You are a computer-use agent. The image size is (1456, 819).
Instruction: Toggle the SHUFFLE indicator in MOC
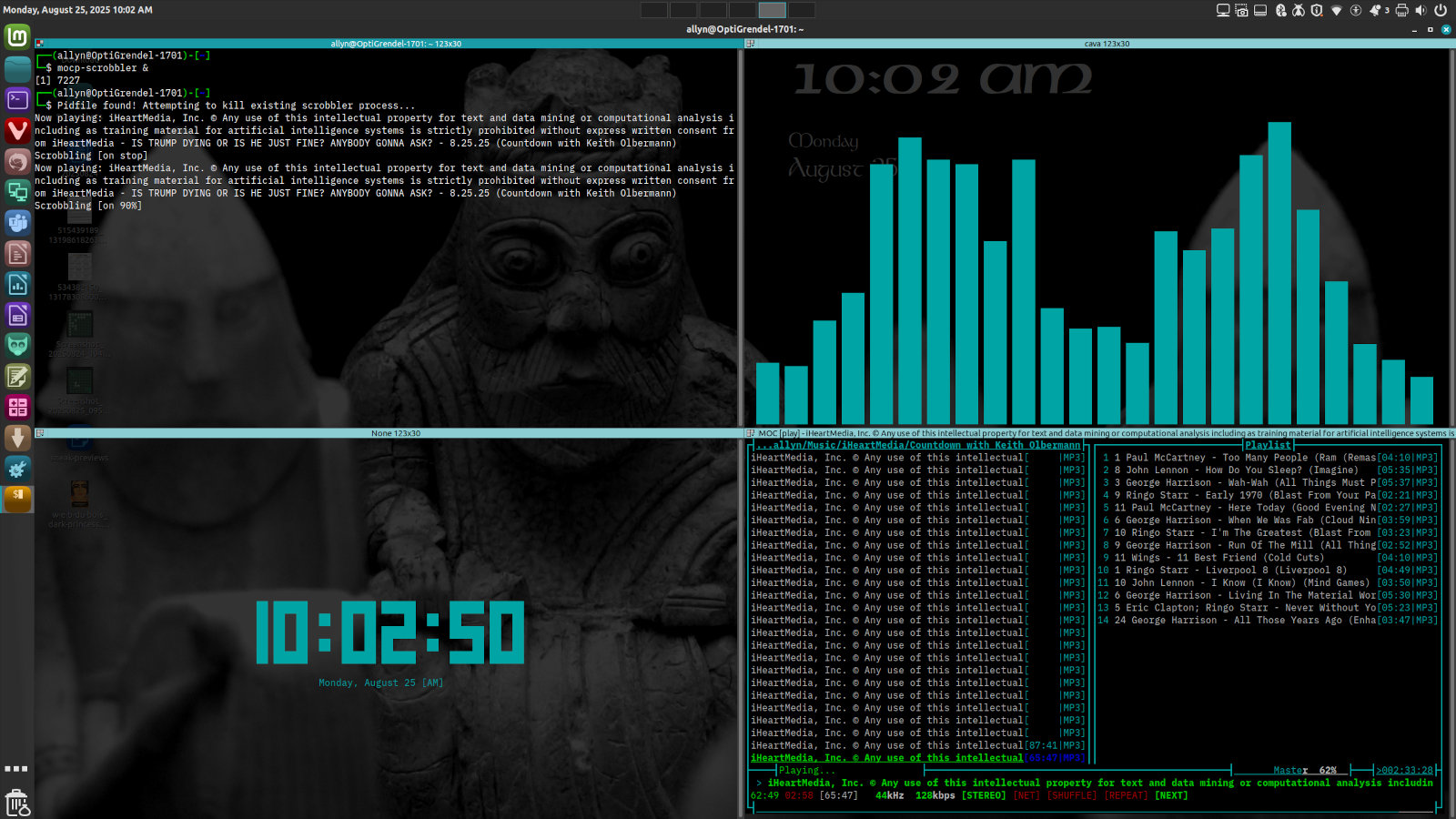click(1071, 795)
